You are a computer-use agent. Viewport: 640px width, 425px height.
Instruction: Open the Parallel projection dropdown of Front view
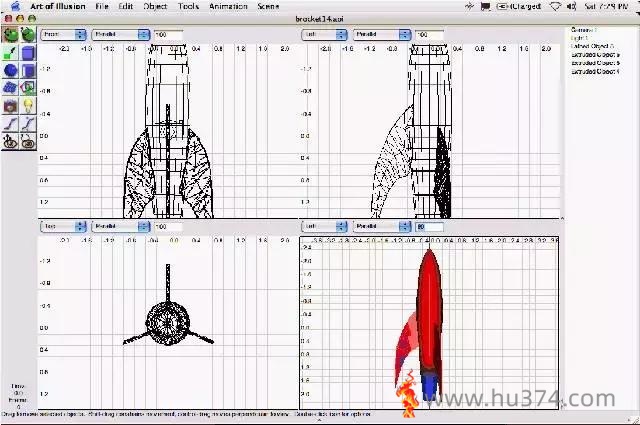pos(121,35)
